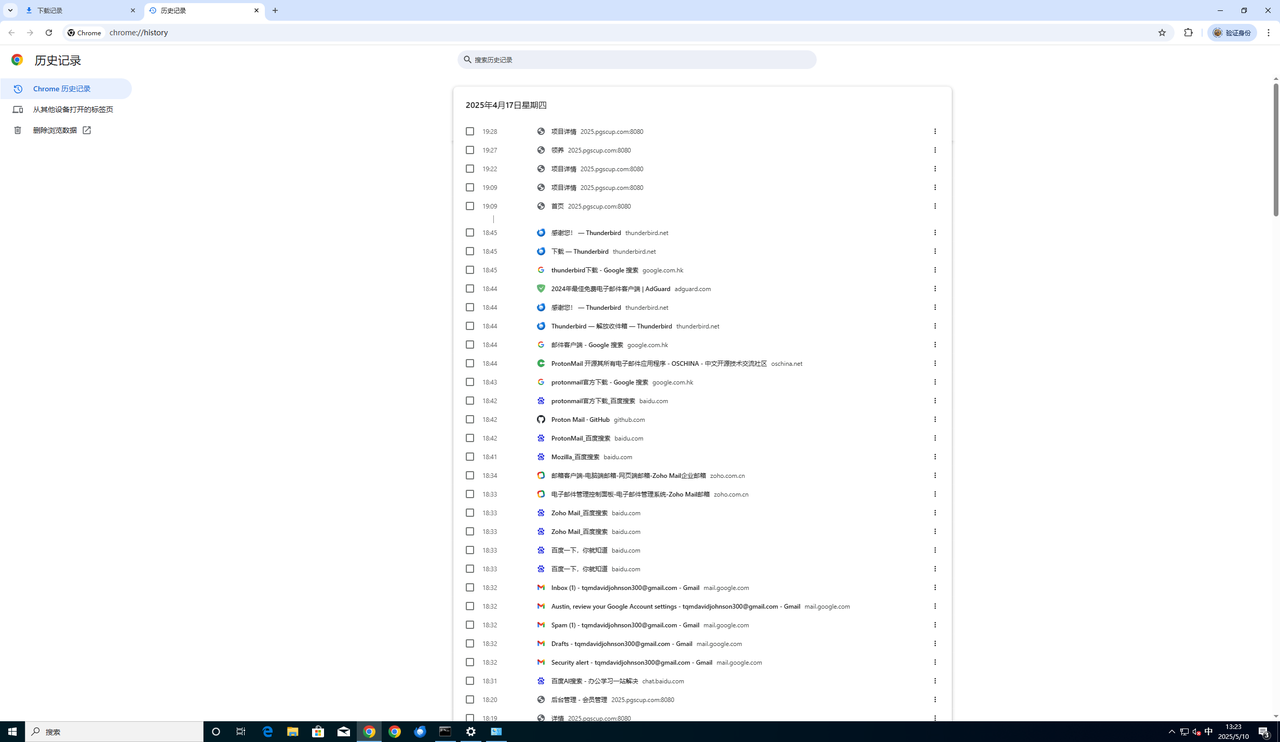Open Microsoft Edge from the taskbar

click(267, 731)
